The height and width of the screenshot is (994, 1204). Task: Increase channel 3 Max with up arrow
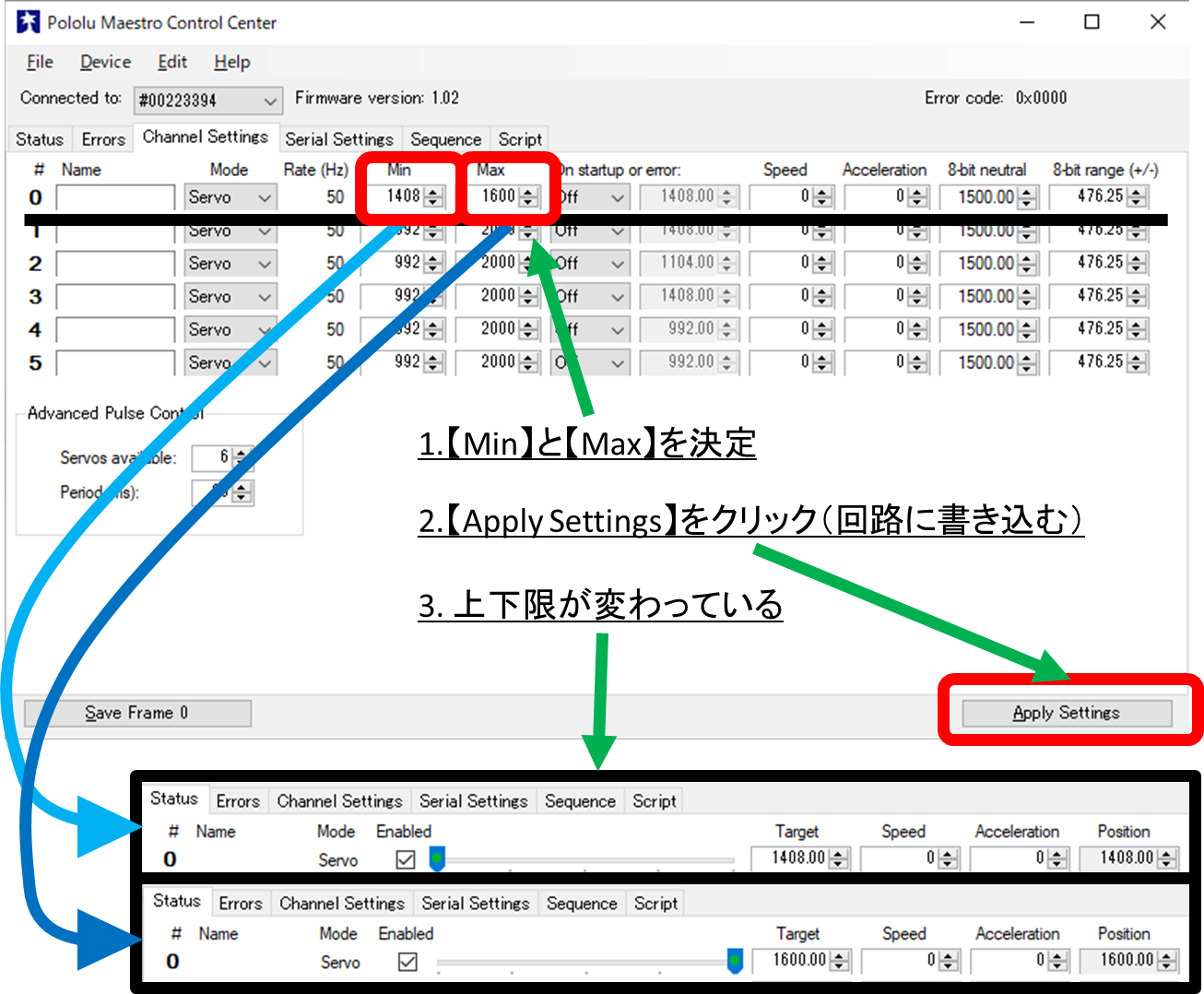(528, 291)
